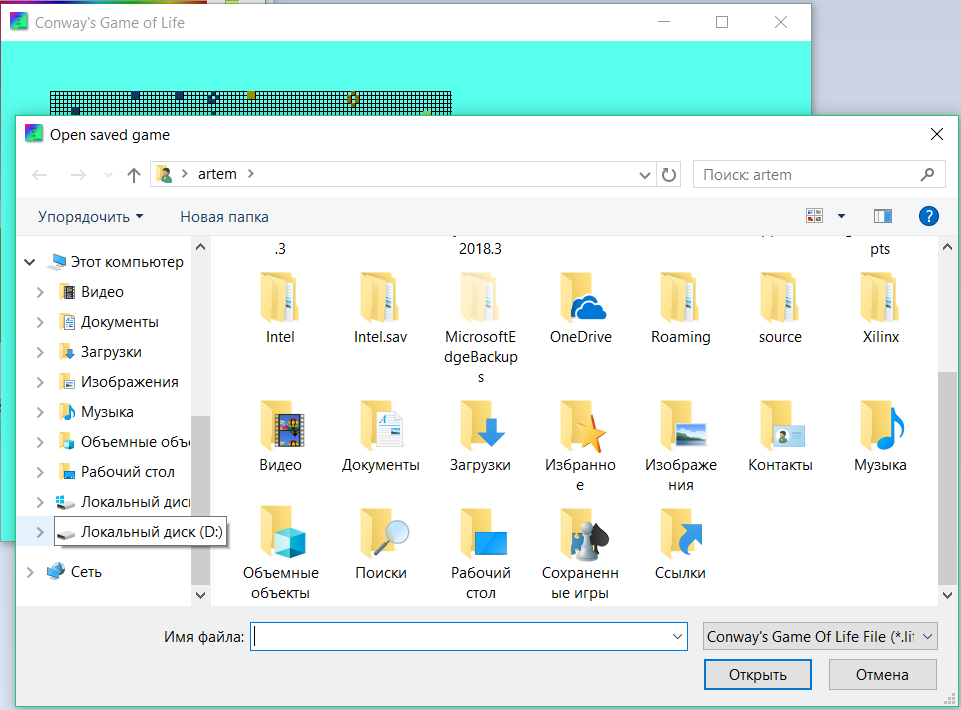Open the Музыка folder in file pane

click(x=880, y=437)
